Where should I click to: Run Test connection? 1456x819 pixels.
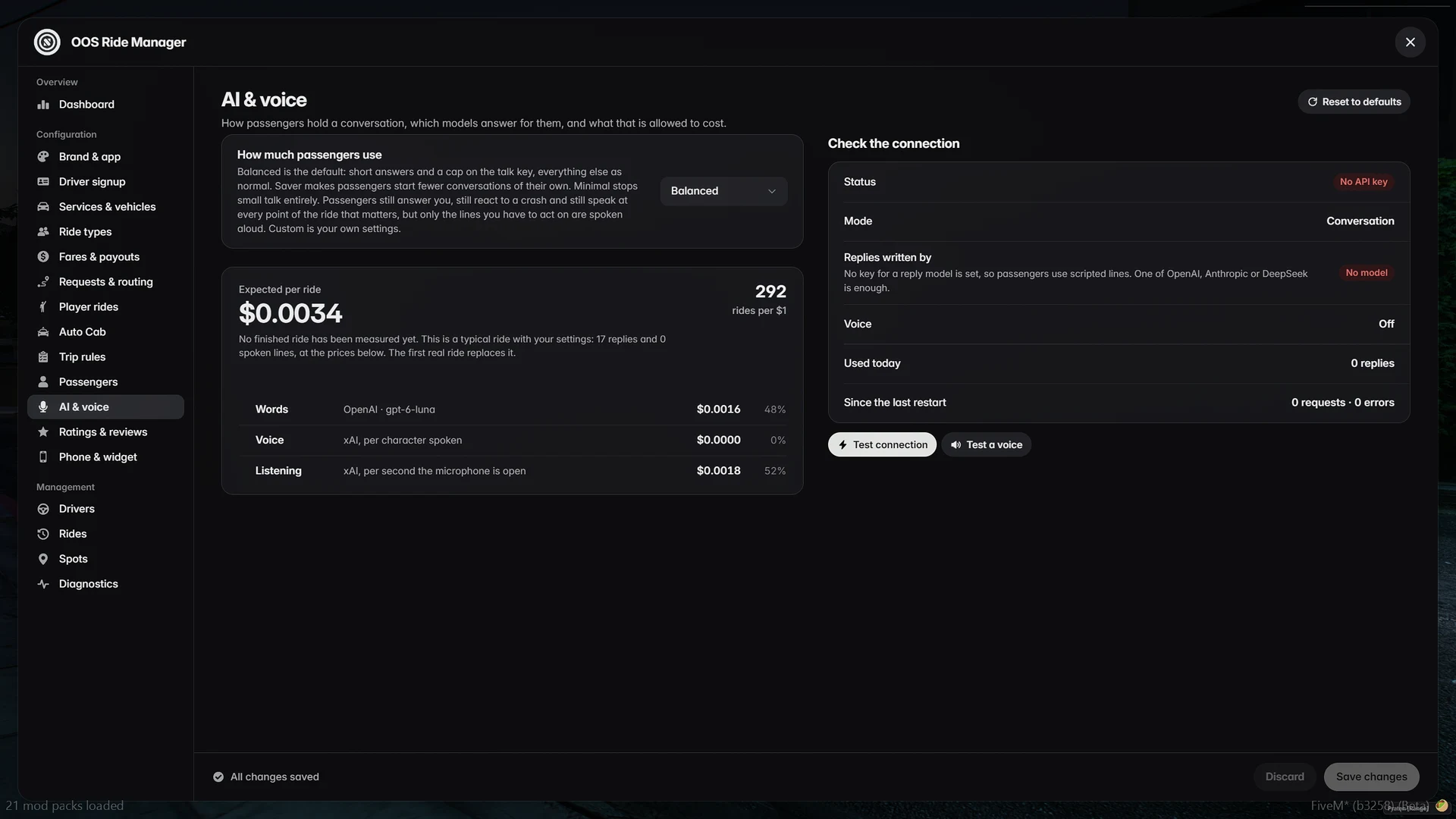coord(882,445)
